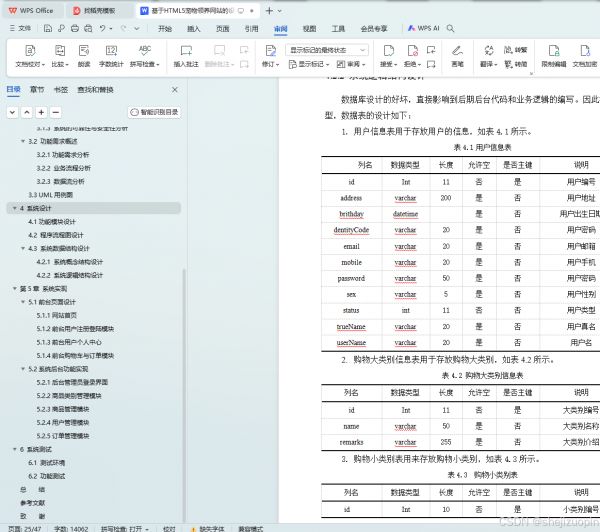Viewport: 600px width, 532px height.
Task: Collapse the 第5章 系统实现 node
Action: pyautogui.click(x=15, y=289)
